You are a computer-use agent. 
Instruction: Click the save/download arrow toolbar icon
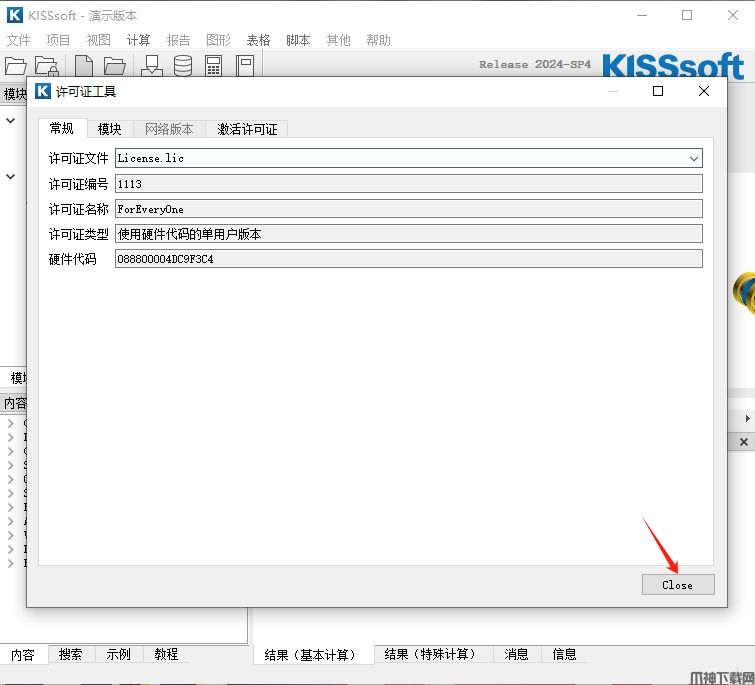click(x=152, y=65)
